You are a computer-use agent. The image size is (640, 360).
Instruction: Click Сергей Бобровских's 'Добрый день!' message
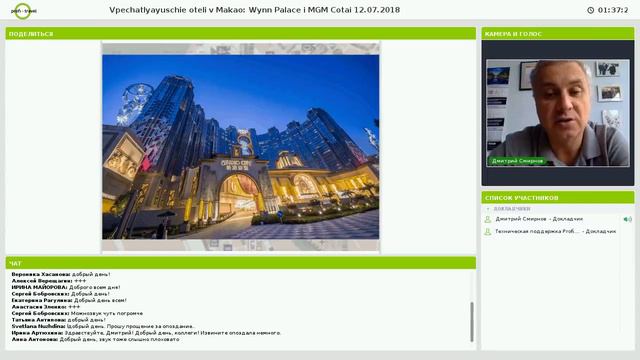tap(60, 294)
